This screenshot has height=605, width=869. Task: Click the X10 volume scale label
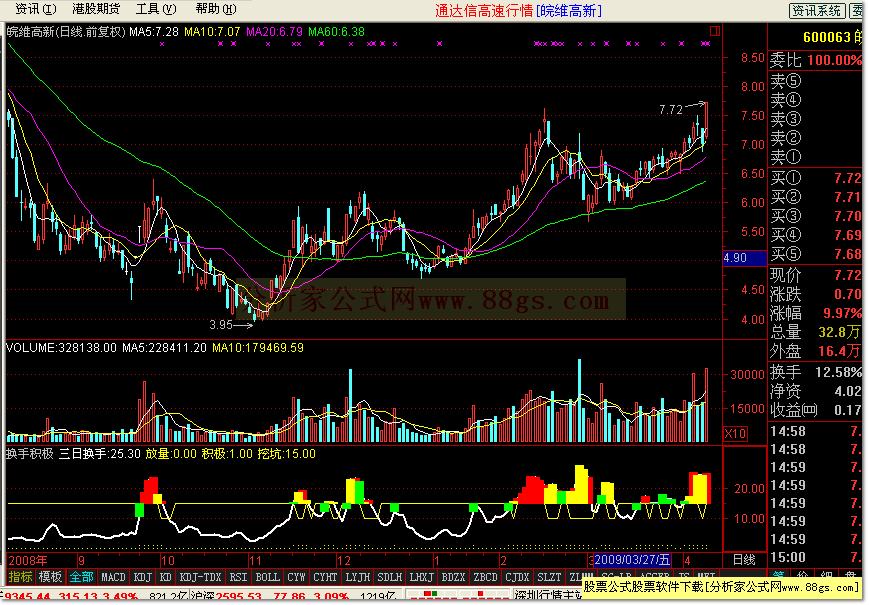pyautogui.click(x=735, y=433)
